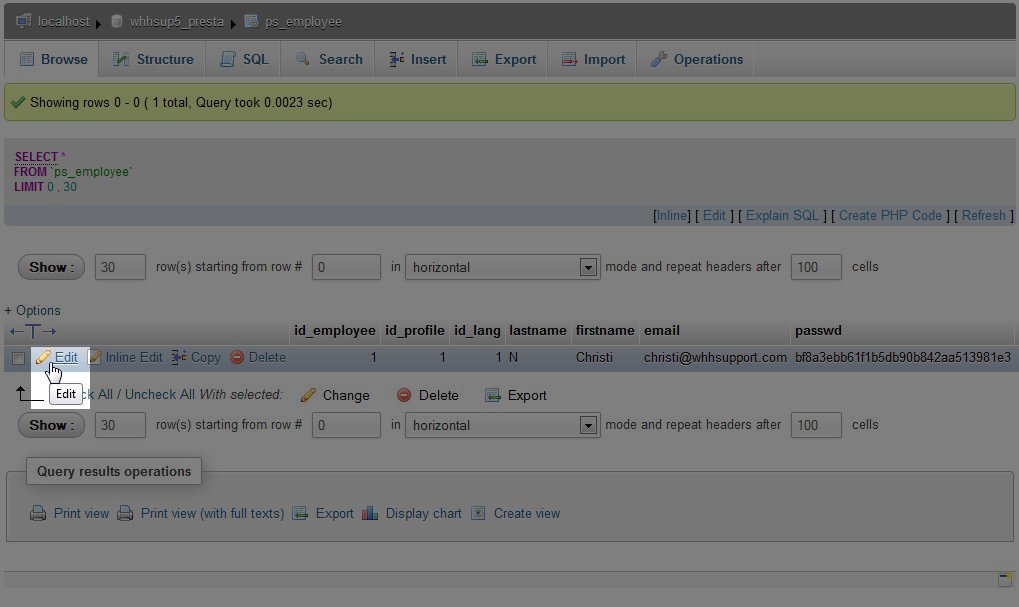Click Export in Query results operations
Screen dimensions: 1019x607
click(334, 513)
